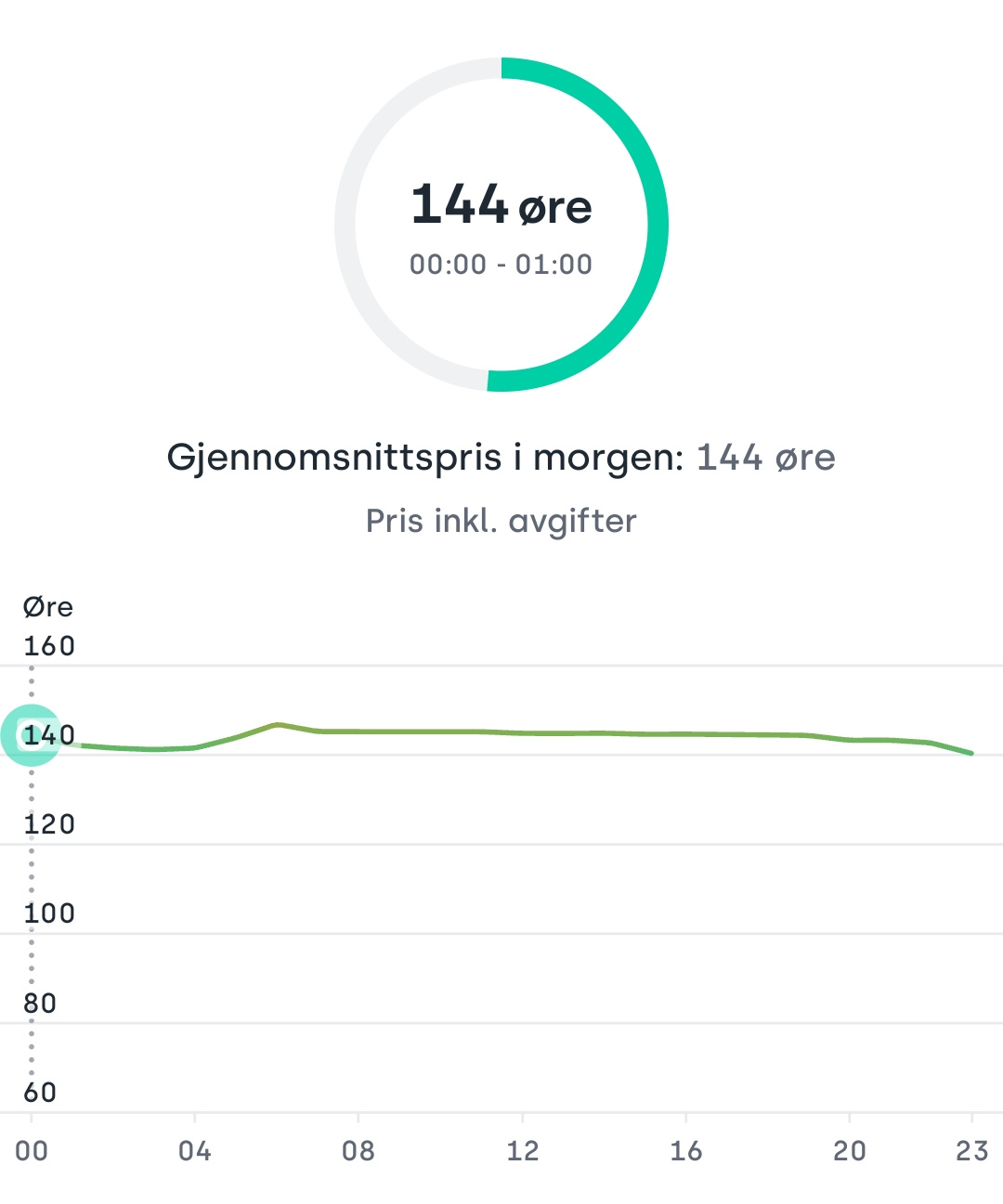Tap the Gjennomsnittspris i morgen text
Screen dimensions: 1003x1204
[x=425, y=458]
